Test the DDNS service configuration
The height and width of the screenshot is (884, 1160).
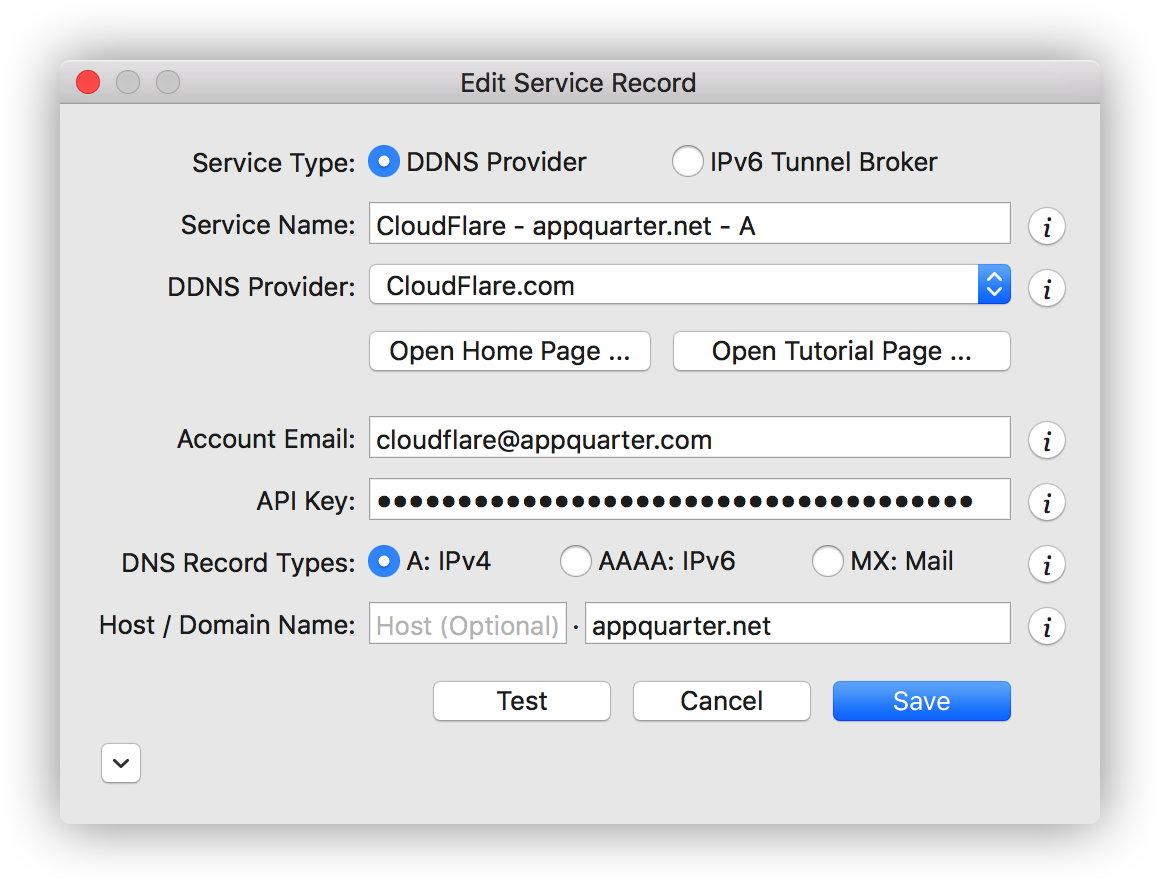(x=521, y=701)
